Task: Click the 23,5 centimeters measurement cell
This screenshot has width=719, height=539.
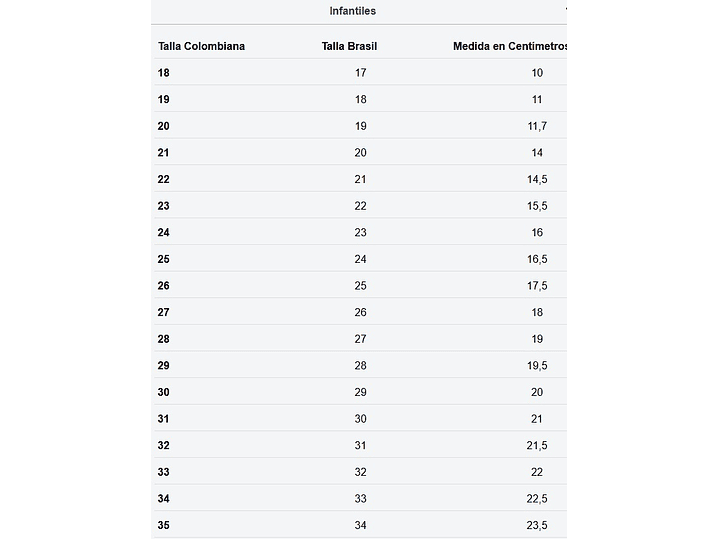Action: [x=538, y=525]
